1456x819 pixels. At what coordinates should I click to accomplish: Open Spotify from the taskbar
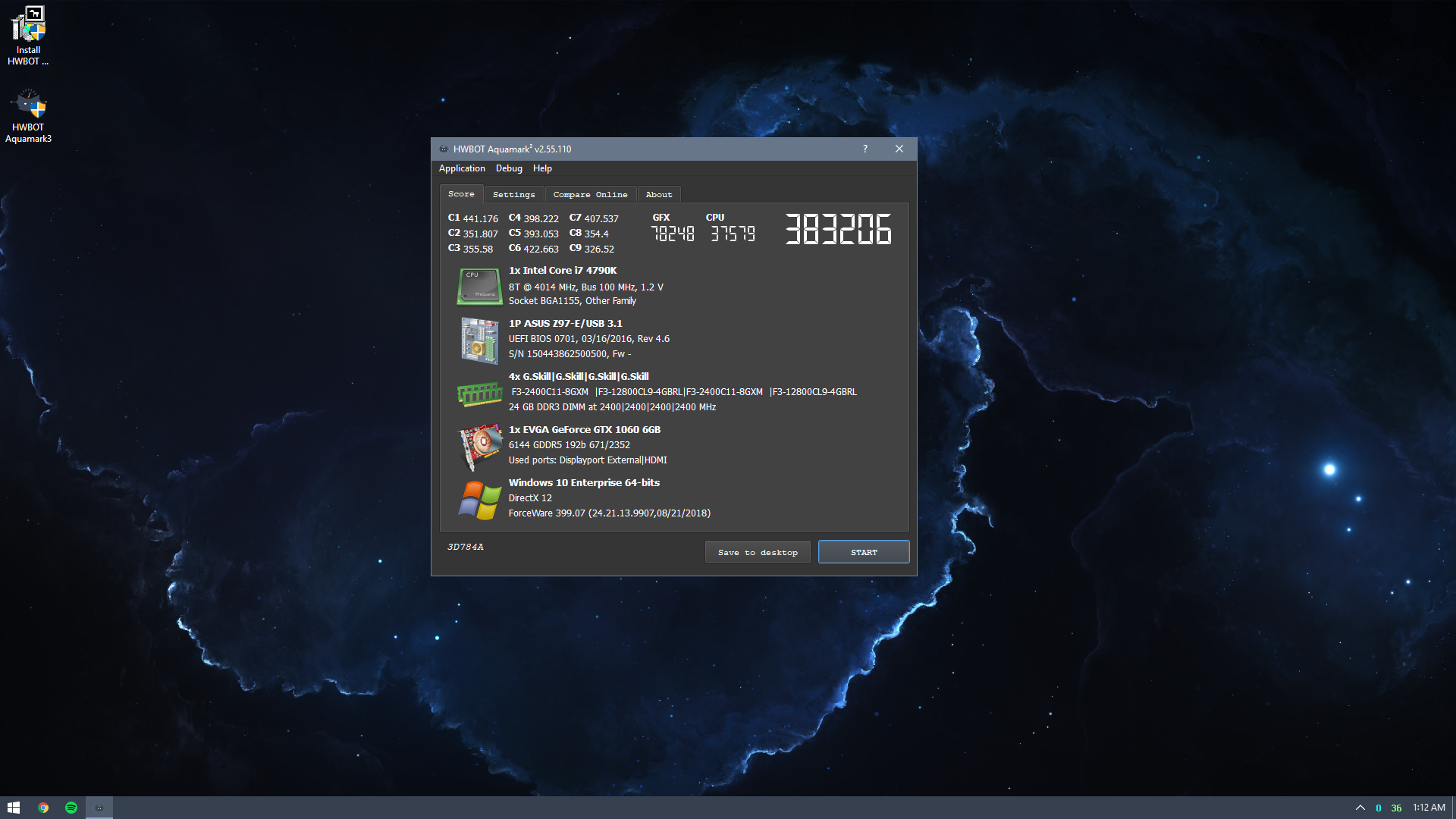tap(71, 808)
